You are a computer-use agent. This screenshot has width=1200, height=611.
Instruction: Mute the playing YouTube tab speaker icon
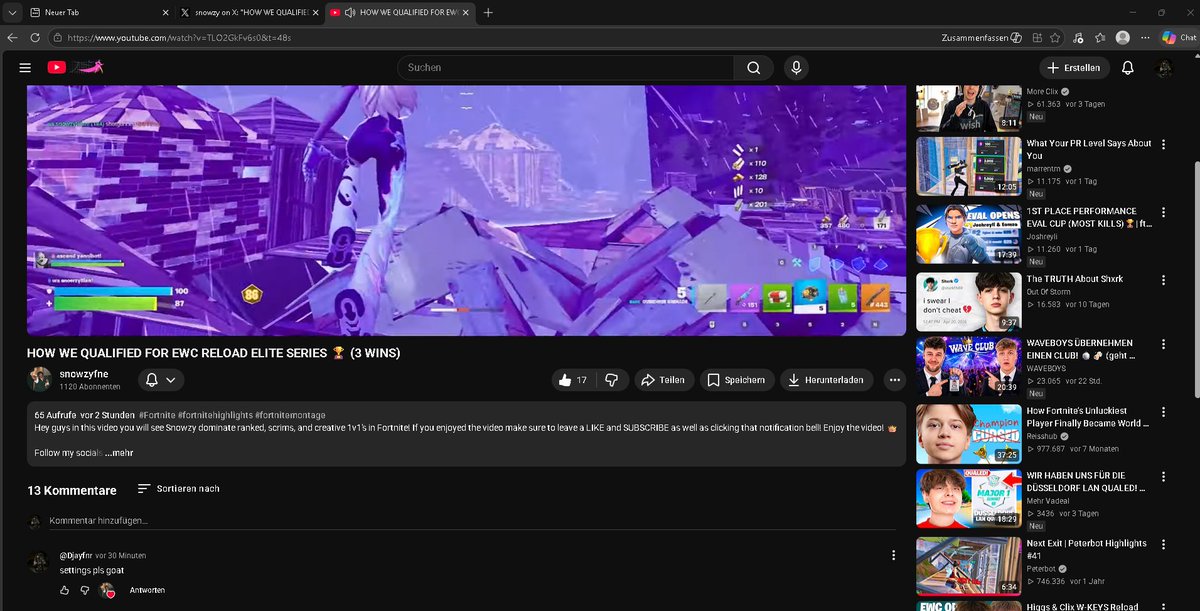coord(349,13)
